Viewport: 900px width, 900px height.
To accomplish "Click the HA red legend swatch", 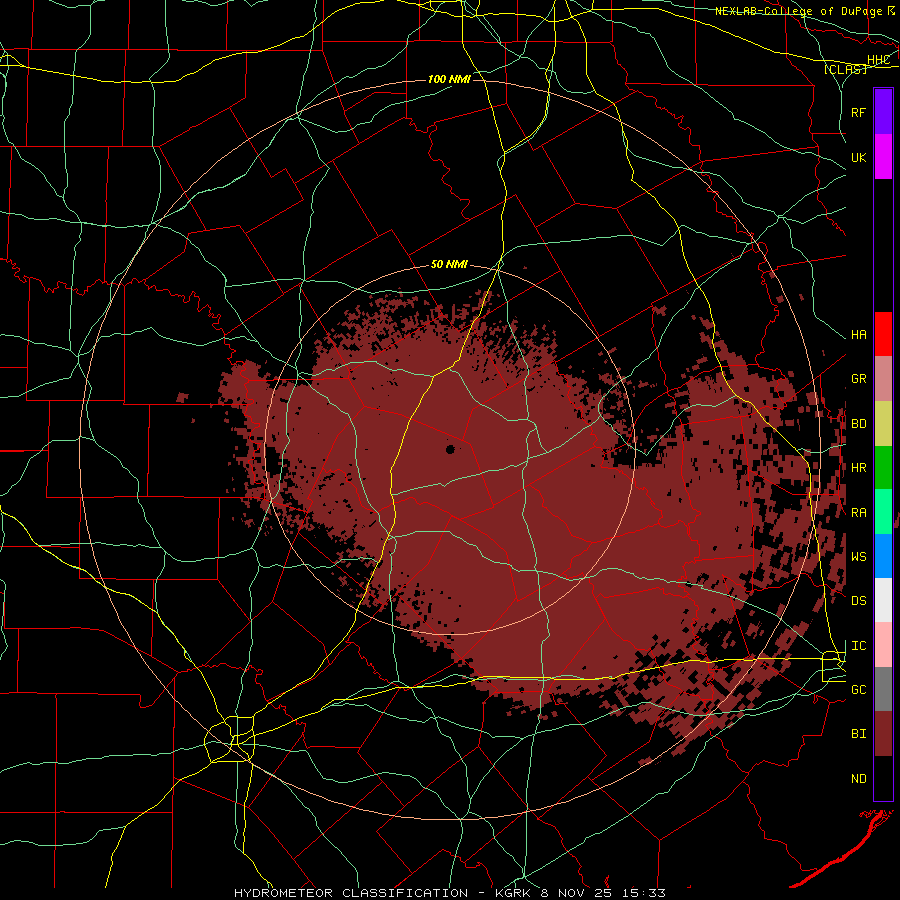I will pyautogui.click(x=883, y=334).
